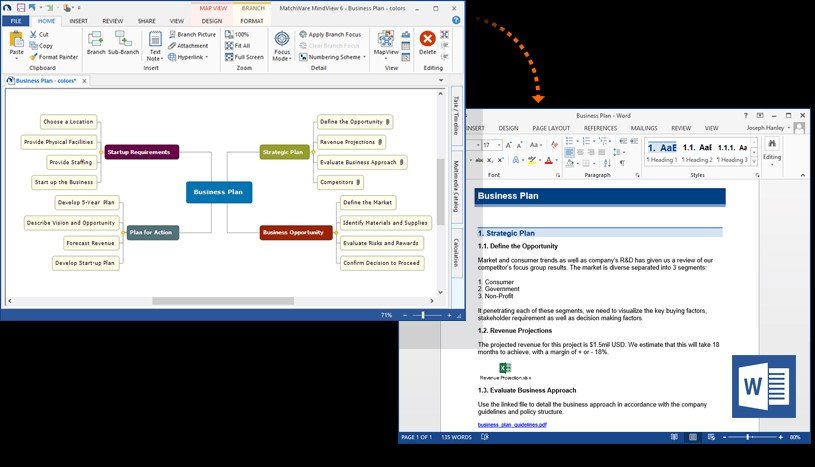815x467 pixels.
Task: Click Increase Font Size in Word
Action: tap(509, 145)
